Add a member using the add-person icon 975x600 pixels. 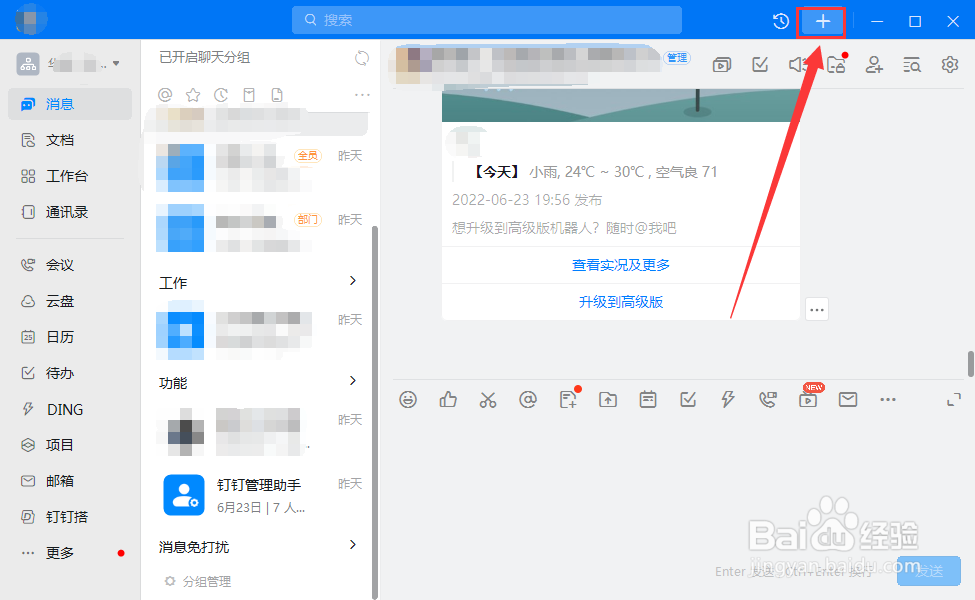874,64
